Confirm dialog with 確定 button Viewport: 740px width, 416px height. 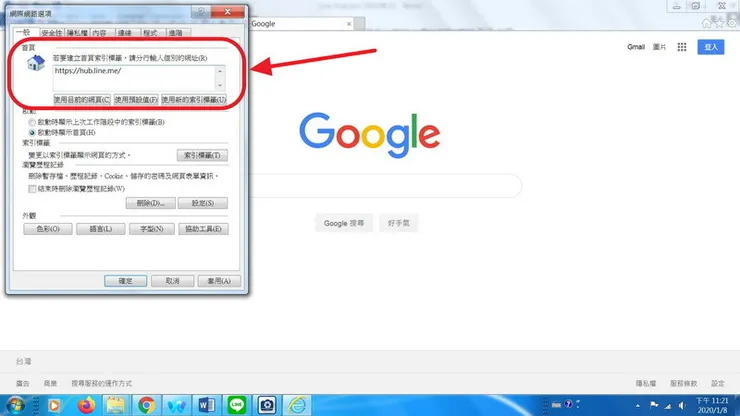[x=126, y=281]
